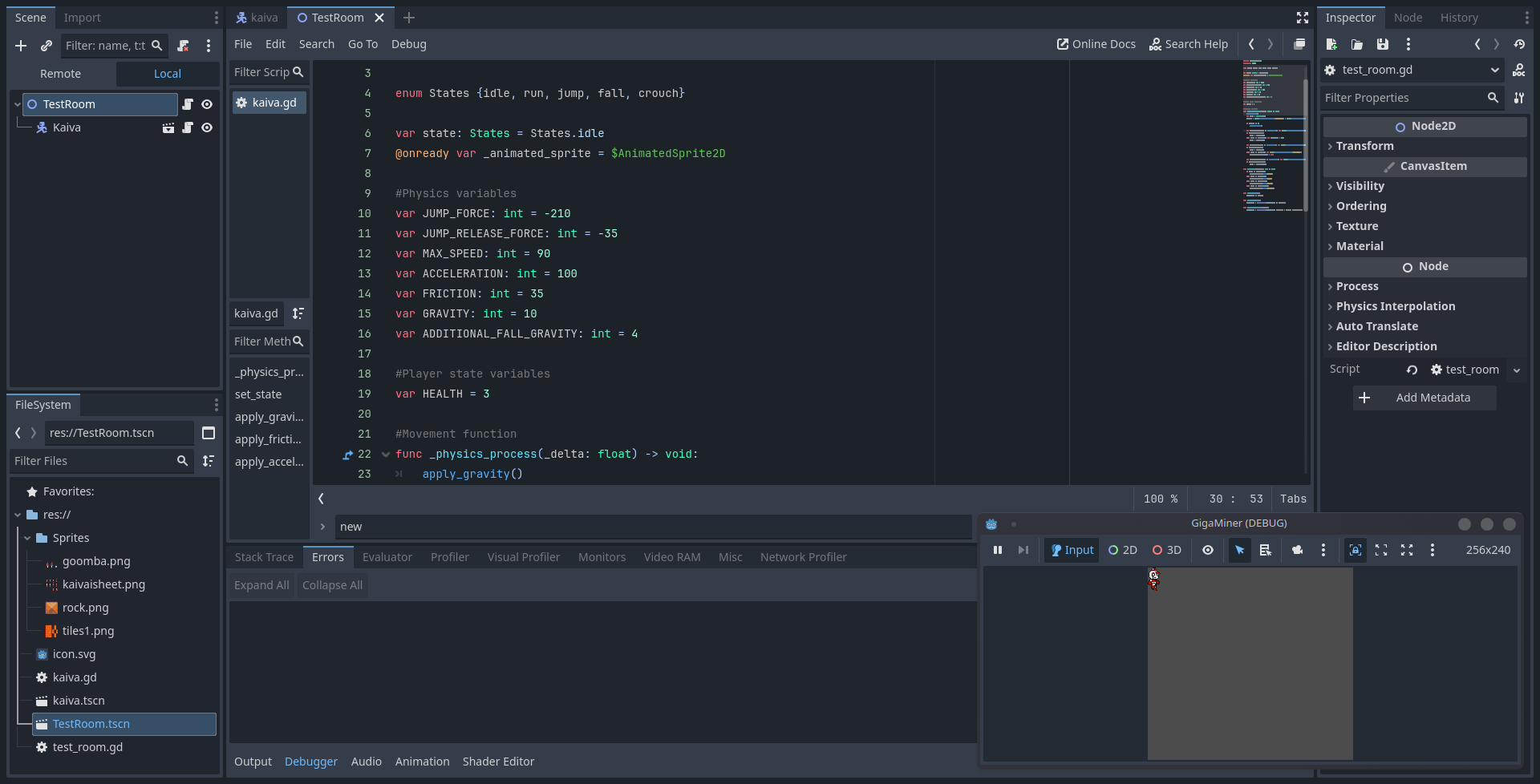Expand the Material section
The image size is (1540, 784).
click(1425, 246)
